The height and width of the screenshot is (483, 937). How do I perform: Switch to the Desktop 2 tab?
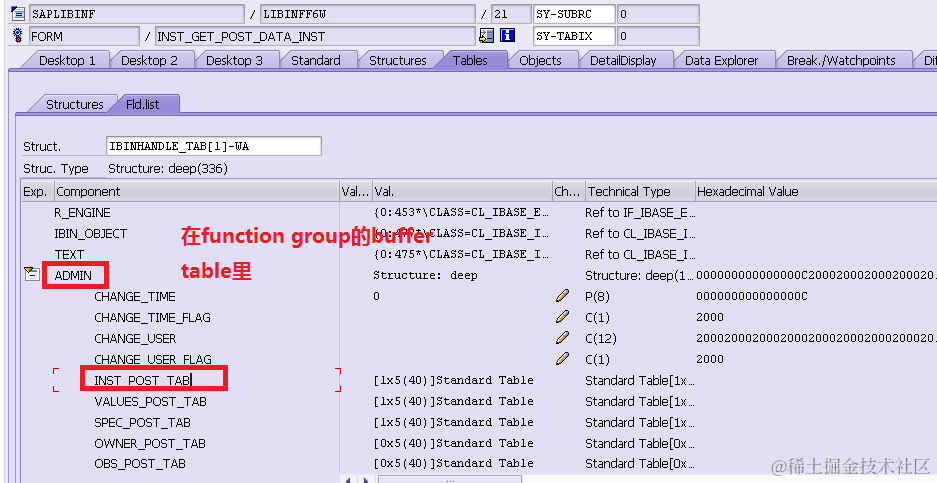149,60
